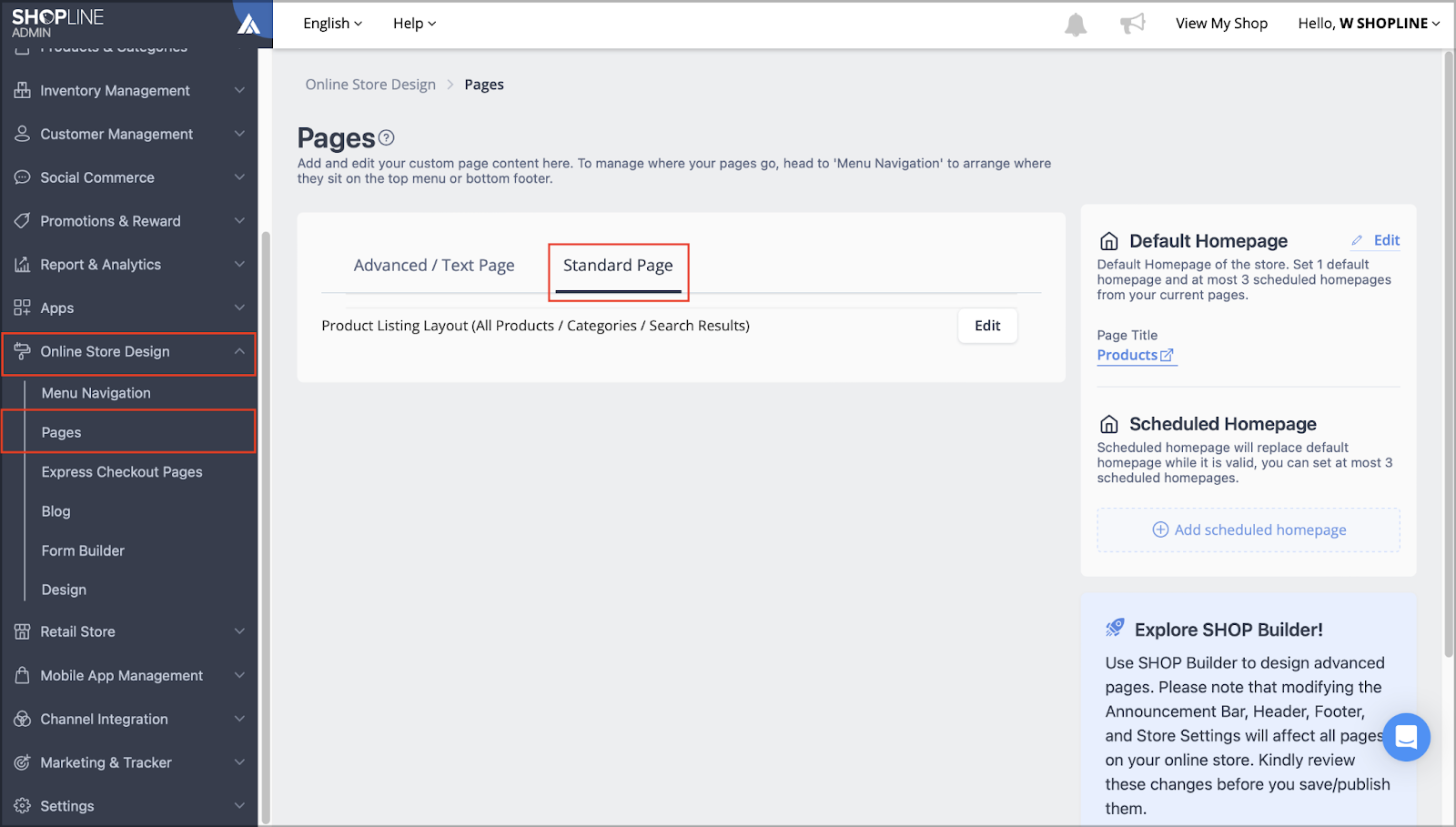The image size is (1456, 827).
Task: Click the Report & Analytics chart icon
Action: coord(22,265)
